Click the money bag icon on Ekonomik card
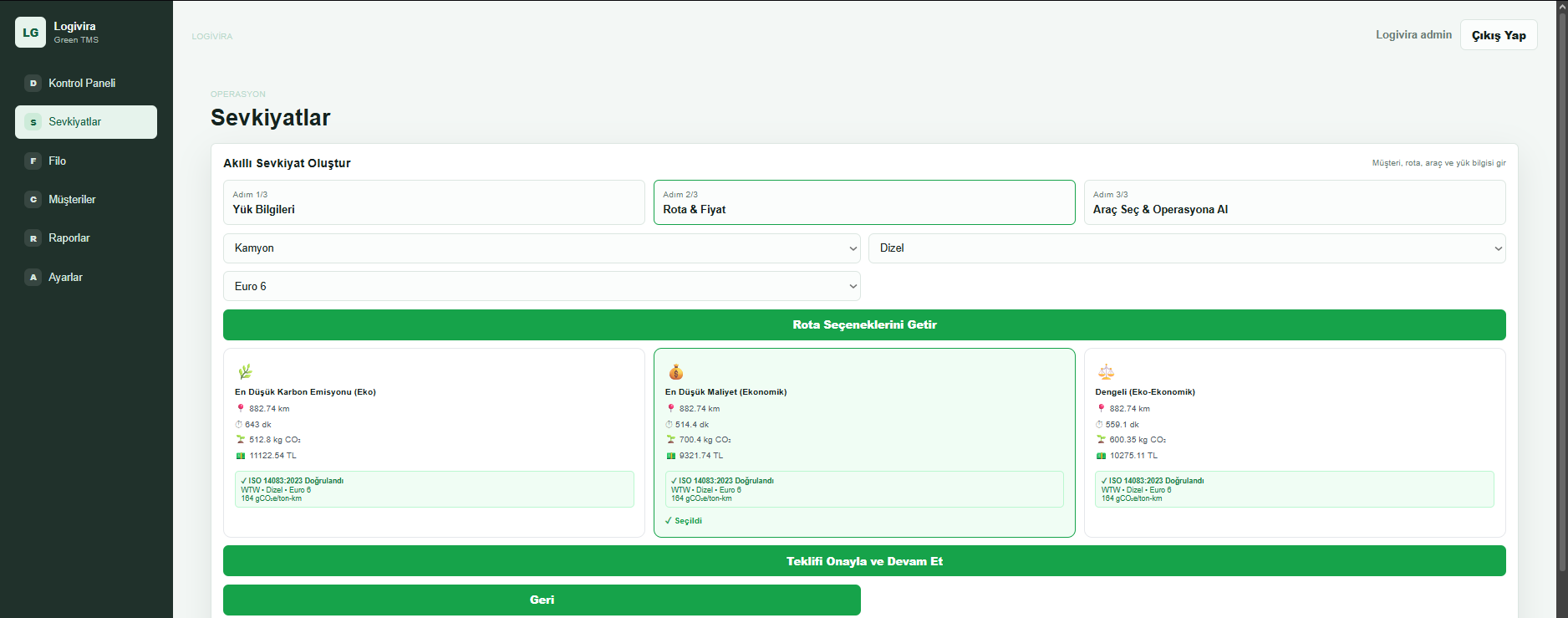1568x618 pixels. tap(675, 371)
